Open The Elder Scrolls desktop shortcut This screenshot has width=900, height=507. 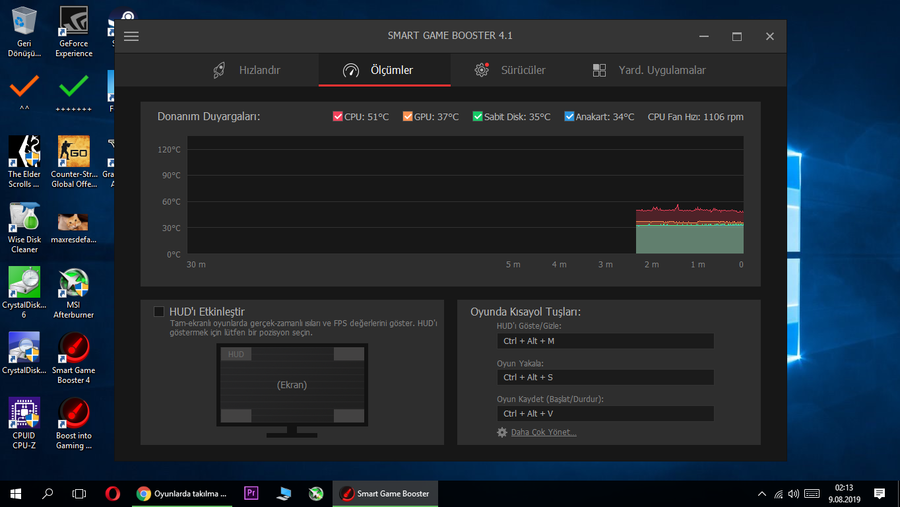pyautogui.click(x=24, y=162)
